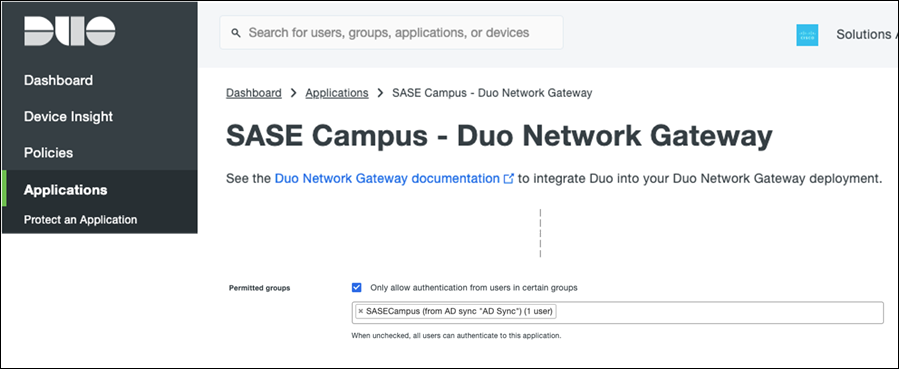Click the search magnifier icon
This screenshot has width=899, height=369.
coord(236,33)
